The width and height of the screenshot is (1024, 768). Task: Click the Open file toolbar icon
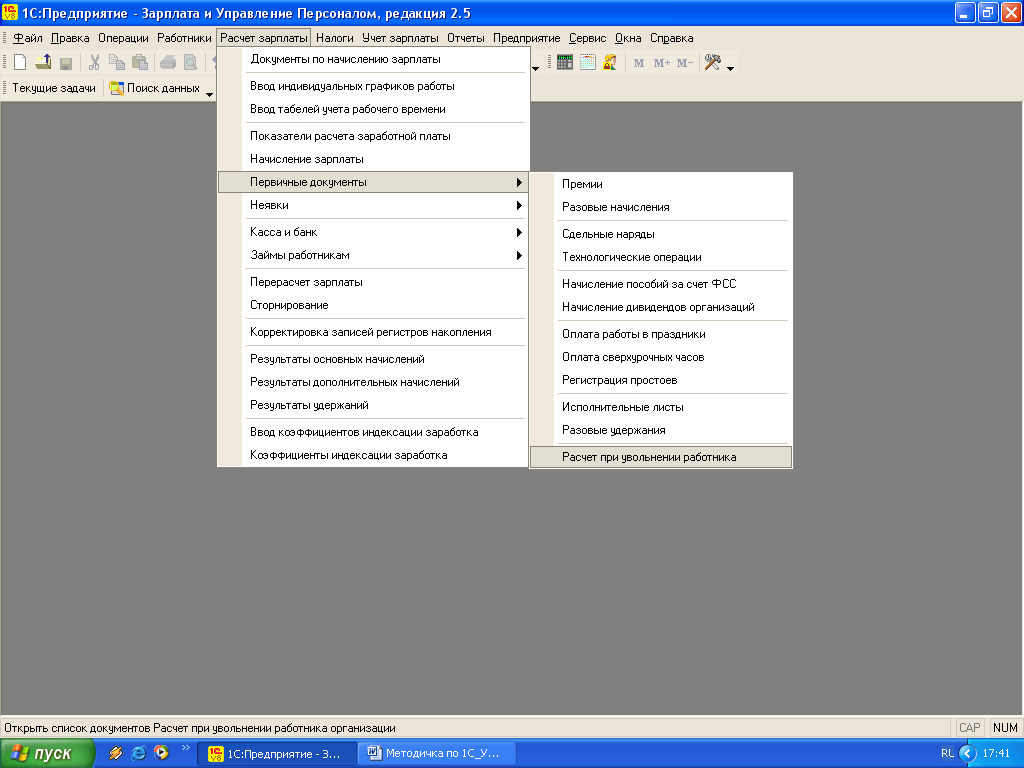(x=43, y=63)
